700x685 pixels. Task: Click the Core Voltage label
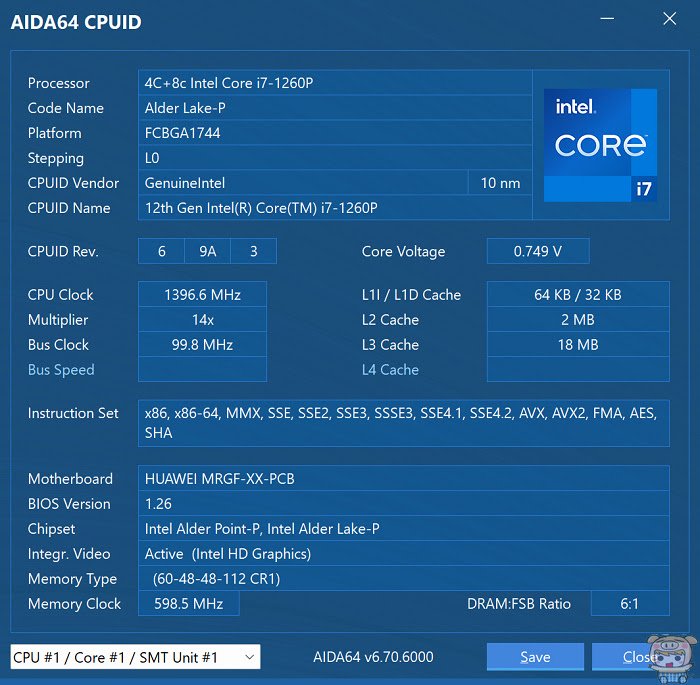(x=403, y=251)
